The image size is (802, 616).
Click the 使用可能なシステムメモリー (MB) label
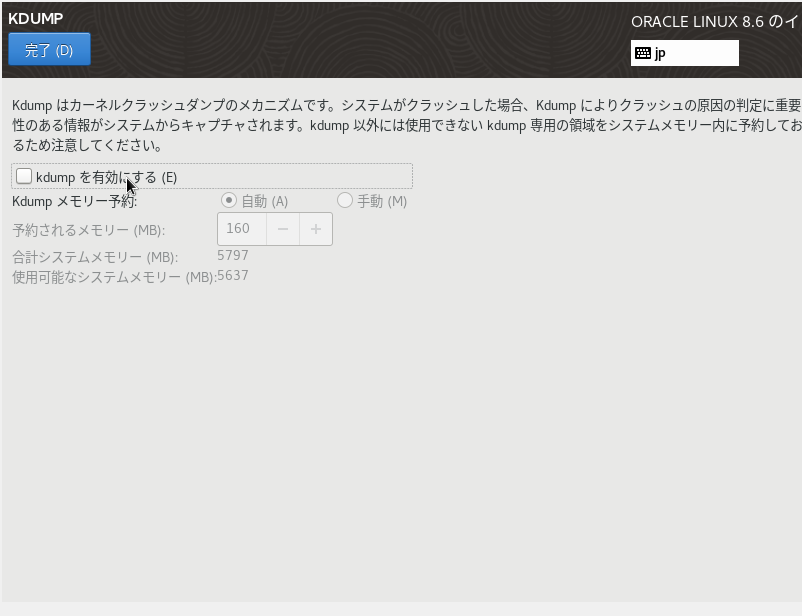pos(114,277)
